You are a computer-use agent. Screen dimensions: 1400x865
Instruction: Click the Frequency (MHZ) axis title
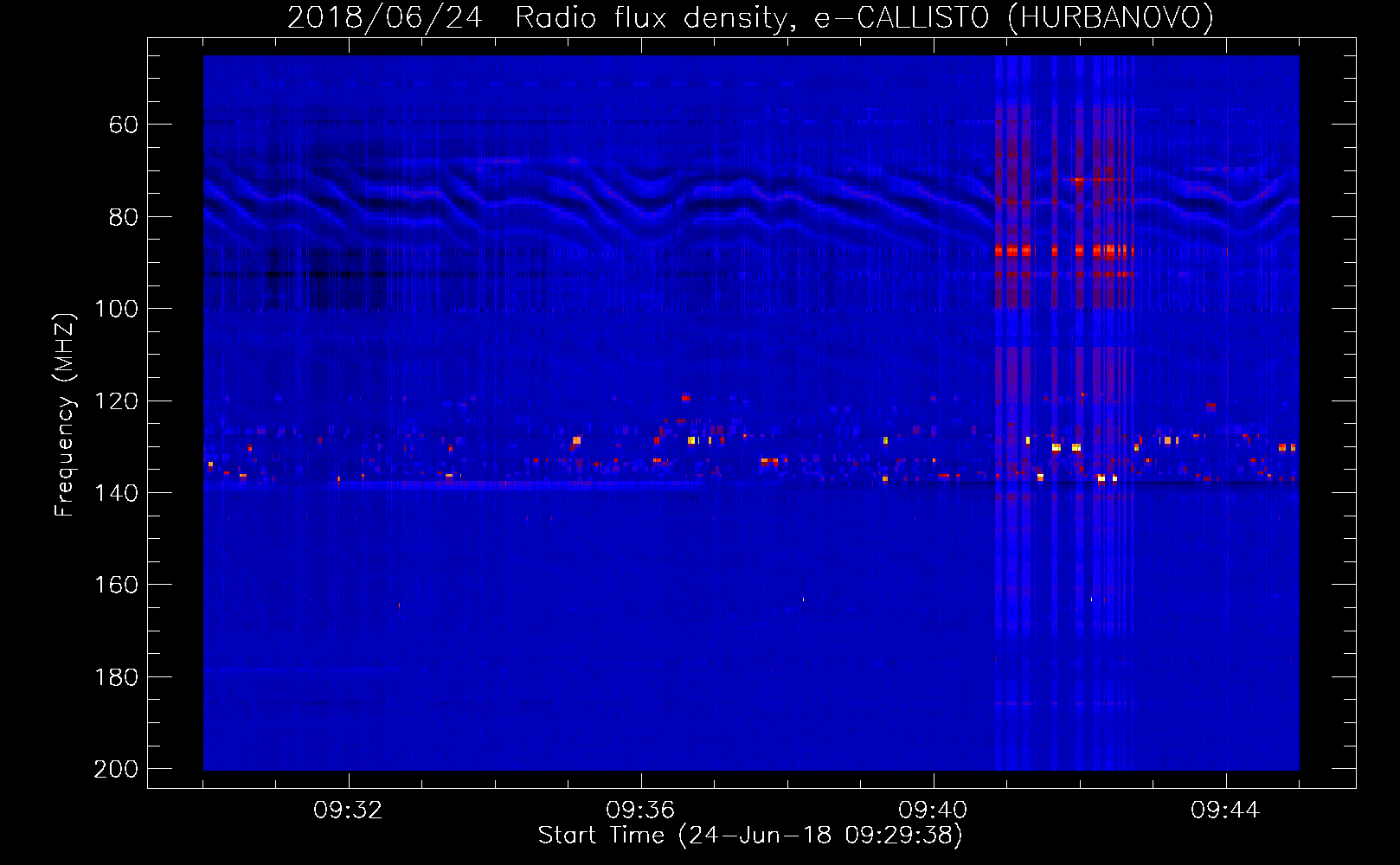[65, 414]
